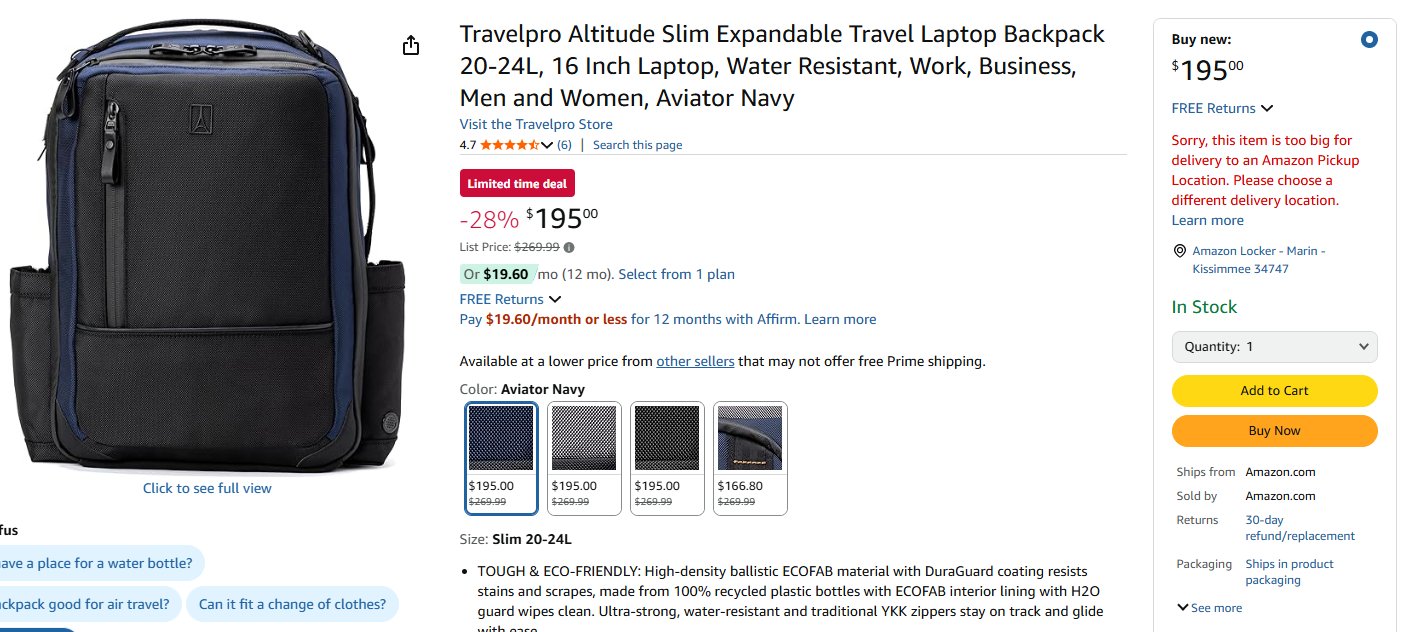Viewport: 1401px width, 632px height.
Task: Click the star rating icons
Action: (x=510, y=145)
